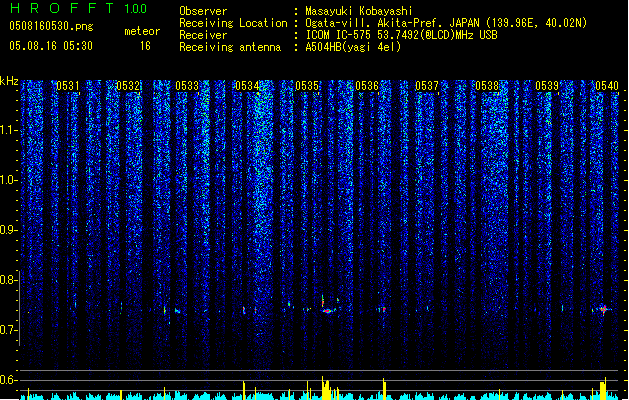Click the Receiving Location value Ogata-vill. Akita-Pref.

click(x=375, y=23)
